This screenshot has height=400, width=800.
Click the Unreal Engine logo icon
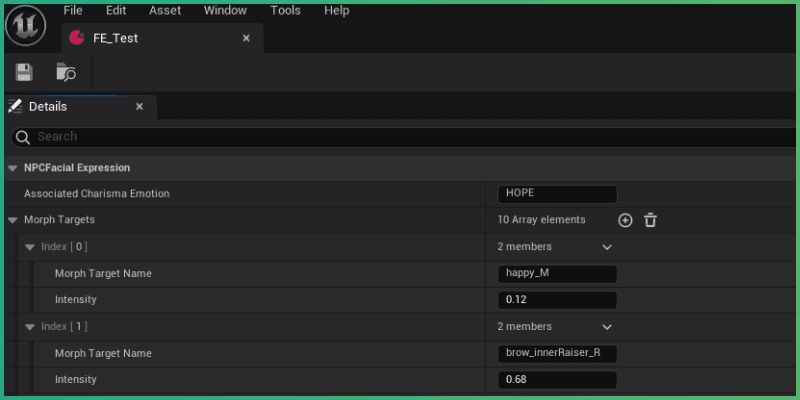(26, 26)
